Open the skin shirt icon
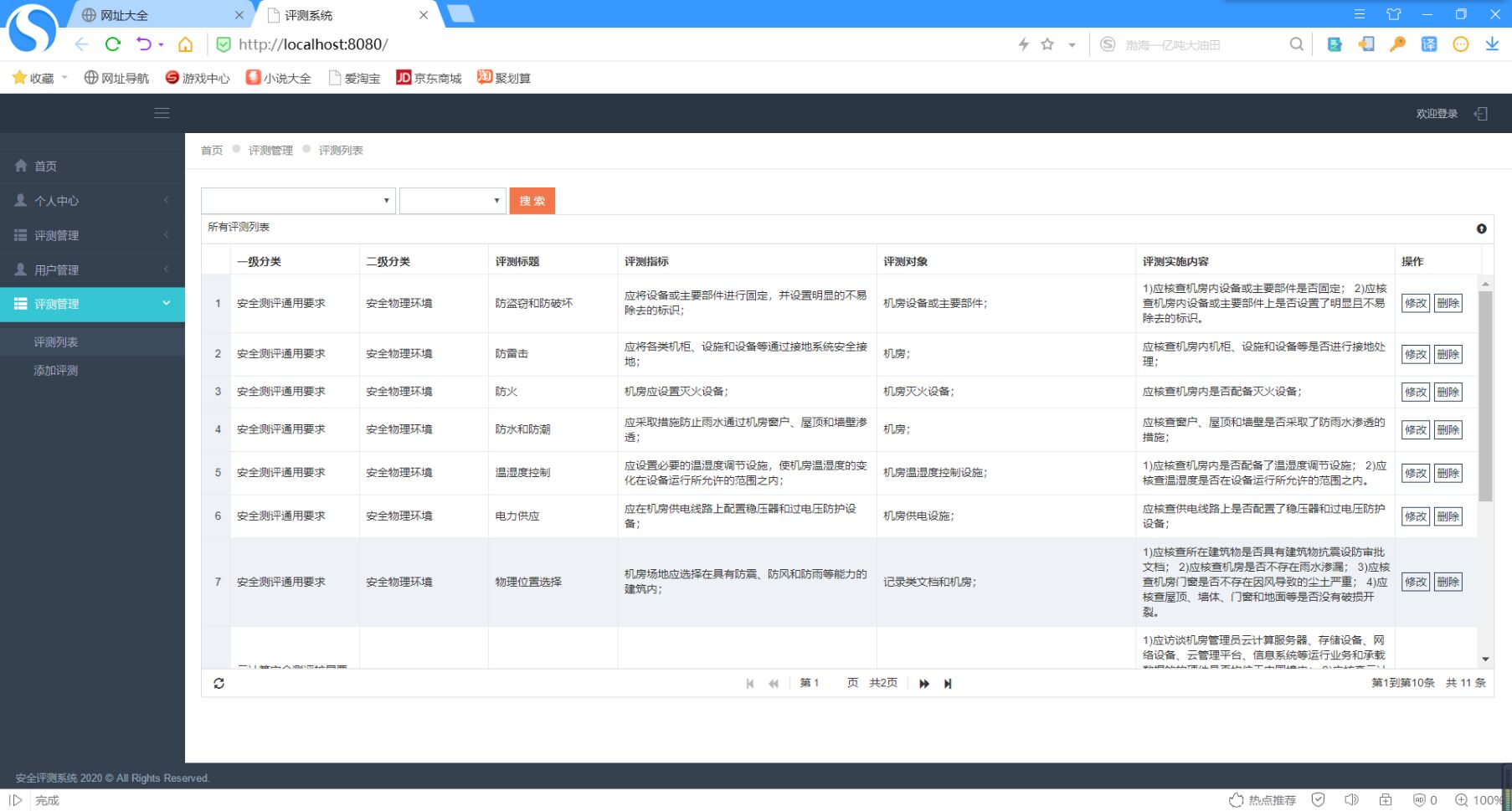This screenshot has height=811, width=1512. tap(1394, 14)
